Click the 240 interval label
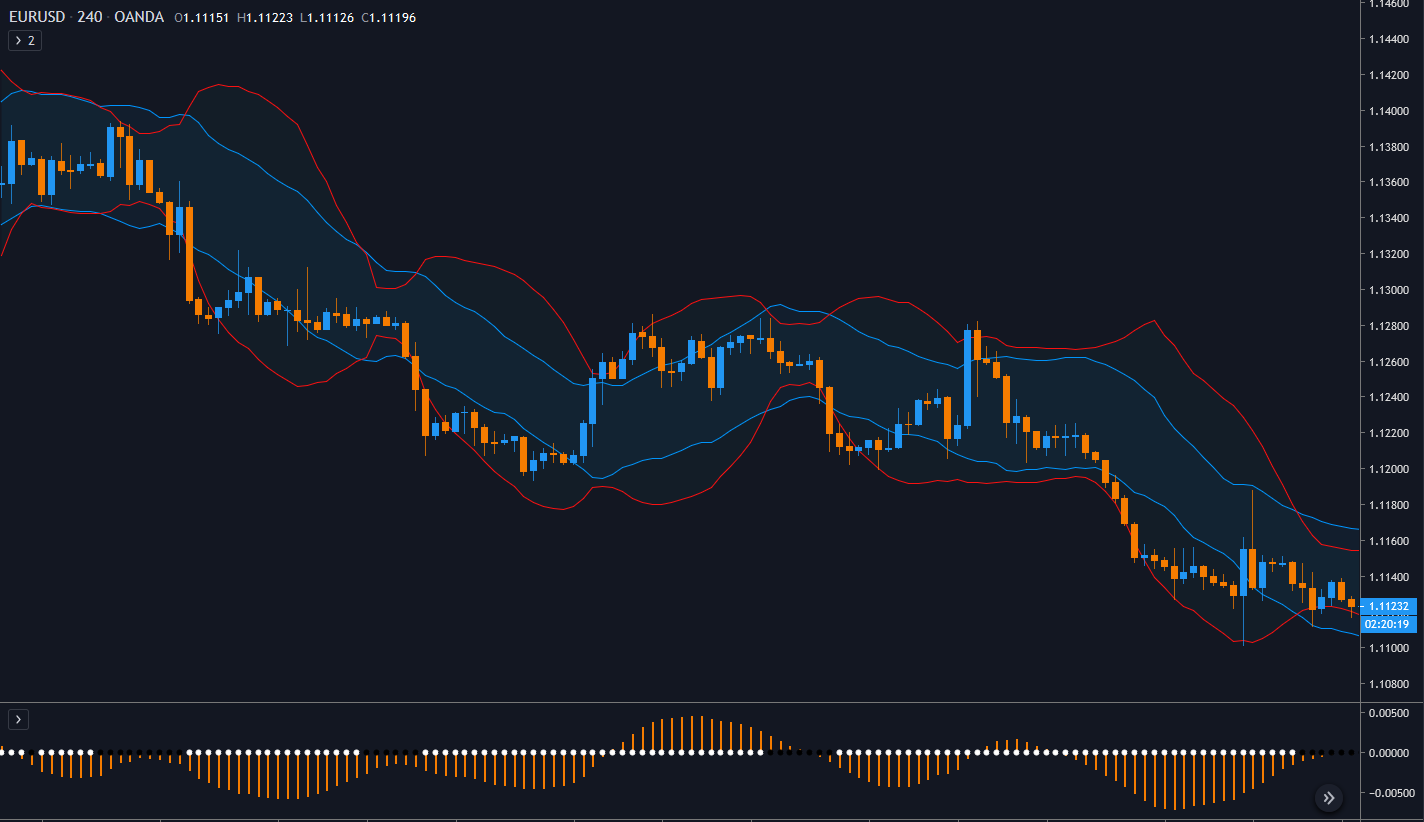1424x822 pixels. click(x=90, y=17)
